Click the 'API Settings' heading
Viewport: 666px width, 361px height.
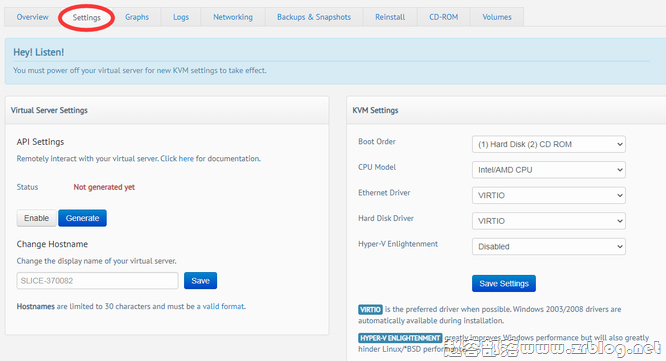[x=40, y=142]
